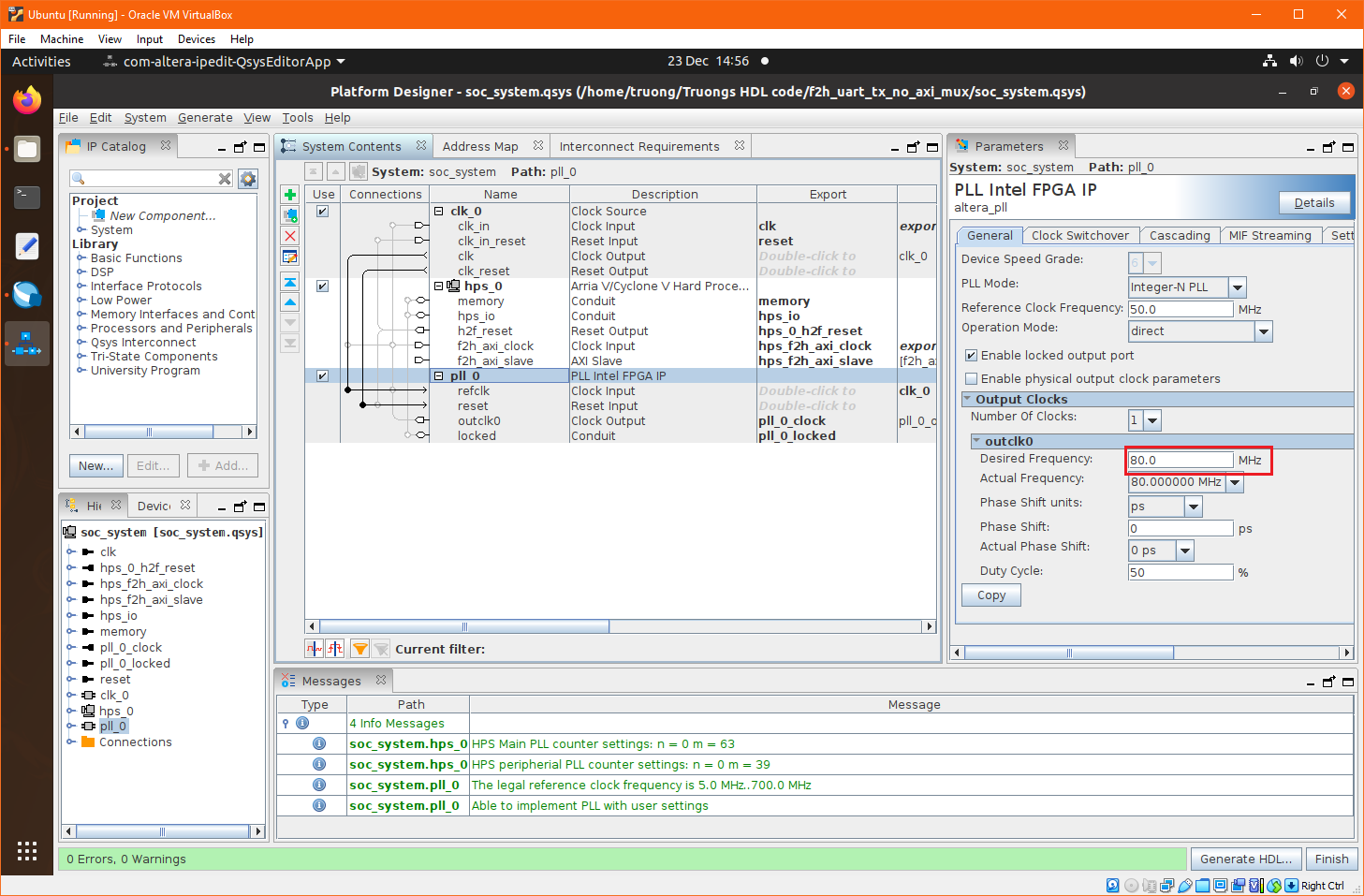The image size is (1364, 896).
Task: Open the Generate menu
Action: (205, 117)
